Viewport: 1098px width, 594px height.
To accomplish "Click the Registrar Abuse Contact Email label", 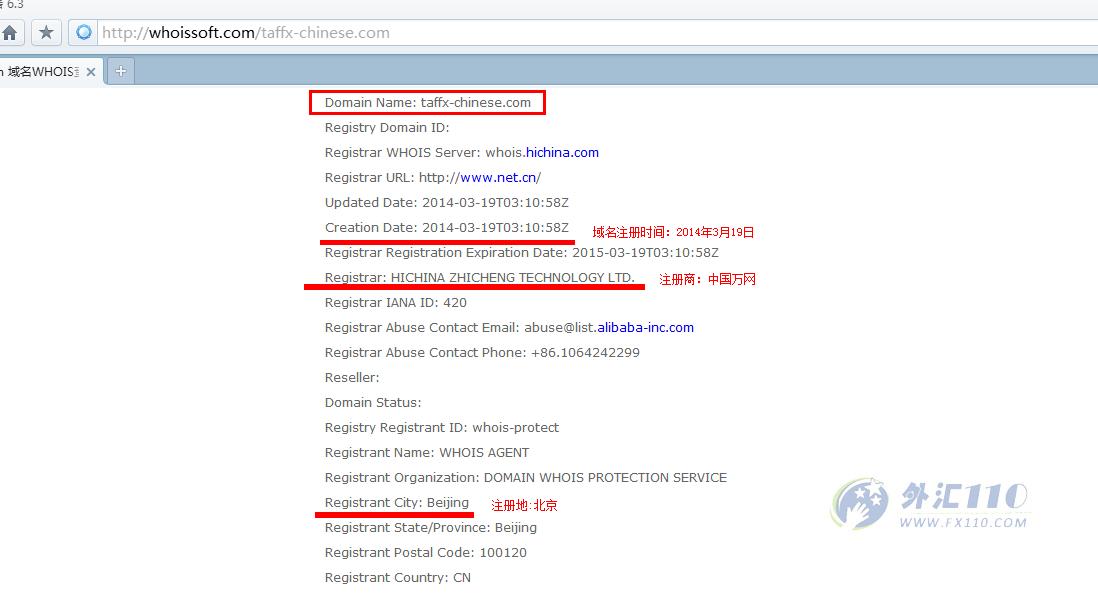I will coord(422,328).
